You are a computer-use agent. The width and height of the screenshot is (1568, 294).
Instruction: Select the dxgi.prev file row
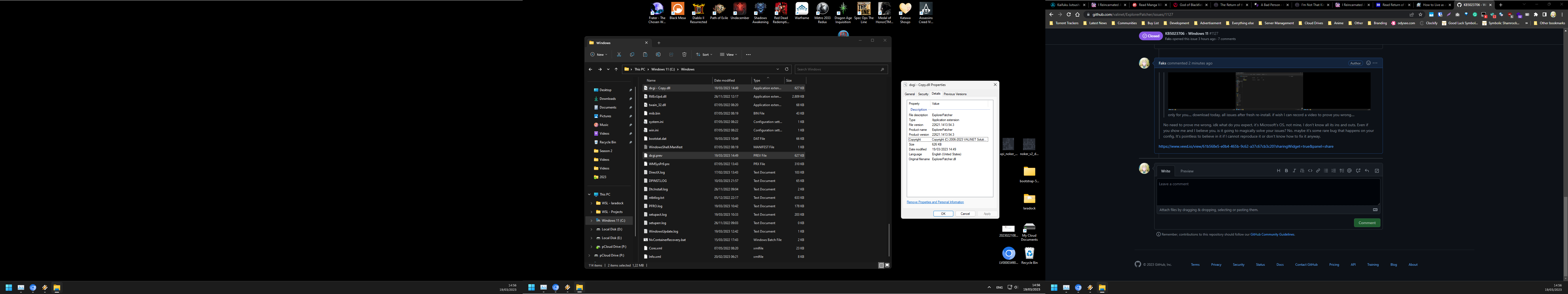click(724, 156)
